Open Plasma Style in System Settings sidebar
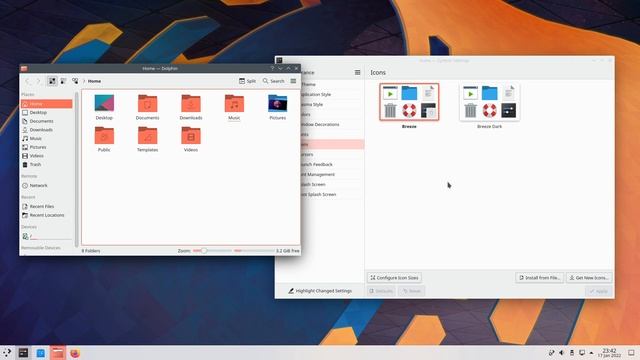 [x=320, y=104]
